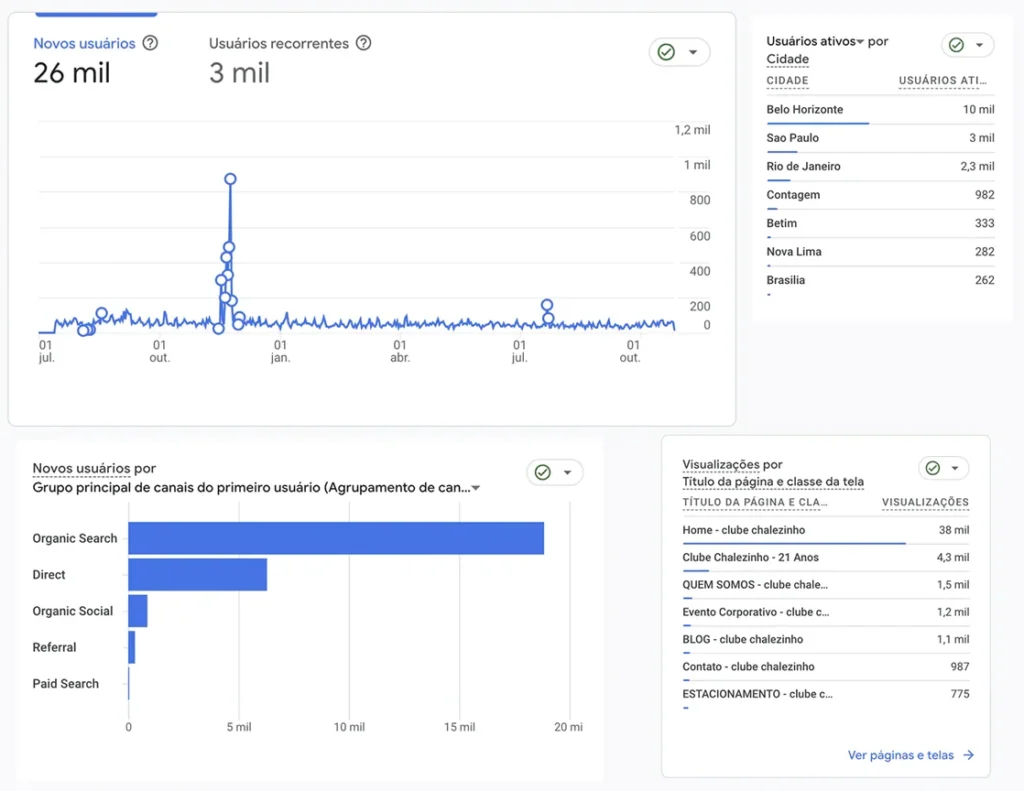Image resolution: width=1024 pixels, height=791 pixels.
Task: Click green check icon in channels card
Action: pyautogui.click(x=543, y=472)
